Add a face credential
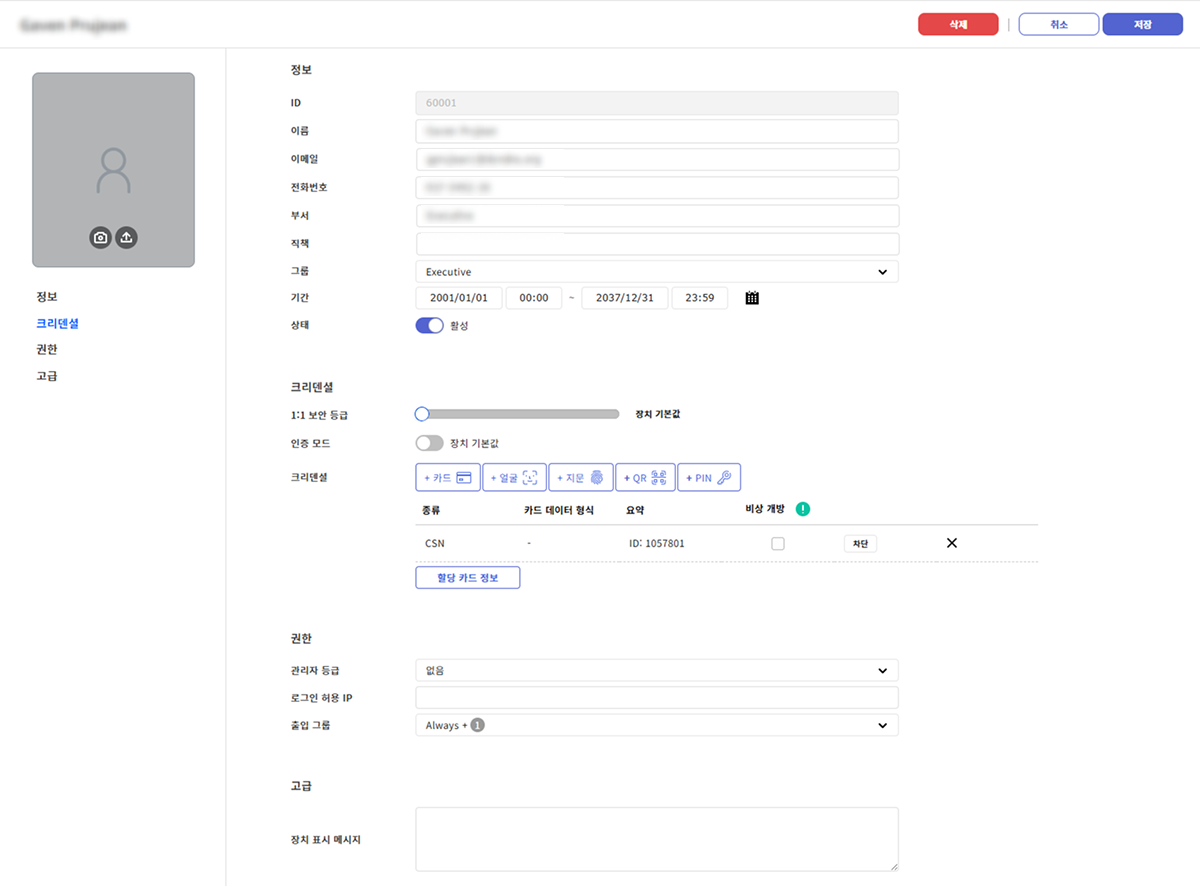The width and height of the screenshot is (1200, 886). [514, 478]
